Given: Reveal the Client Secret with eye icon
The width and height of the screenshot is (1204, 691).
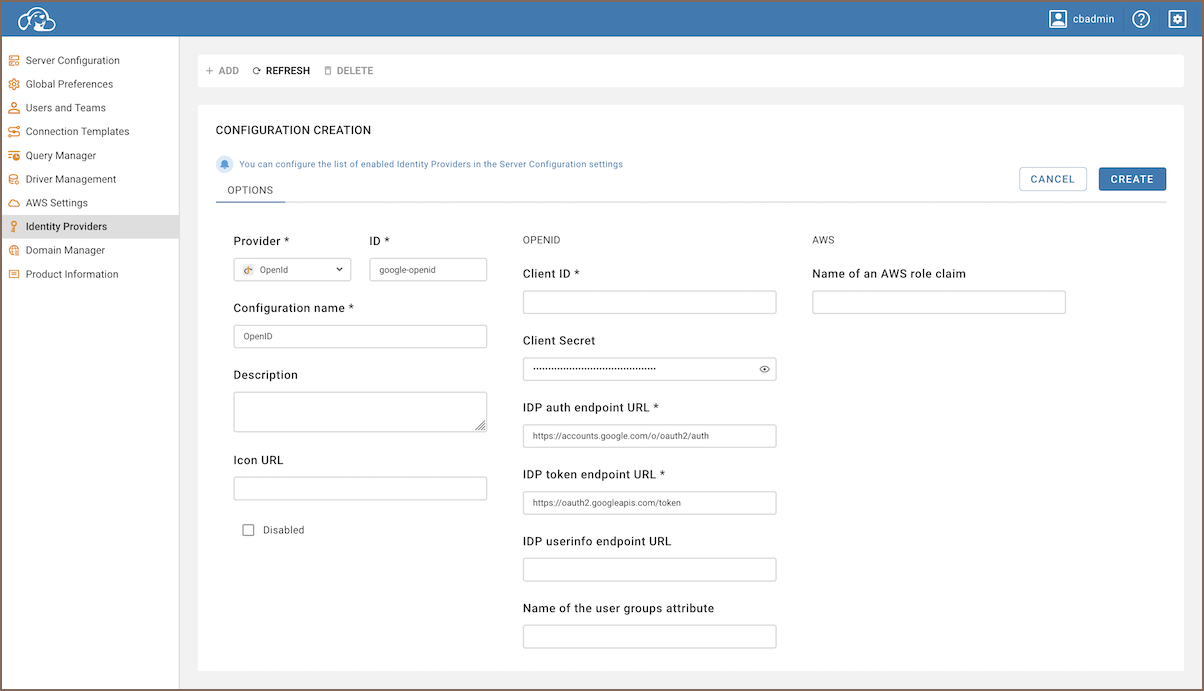Looking at the screenshot, I should coord(764,369).
